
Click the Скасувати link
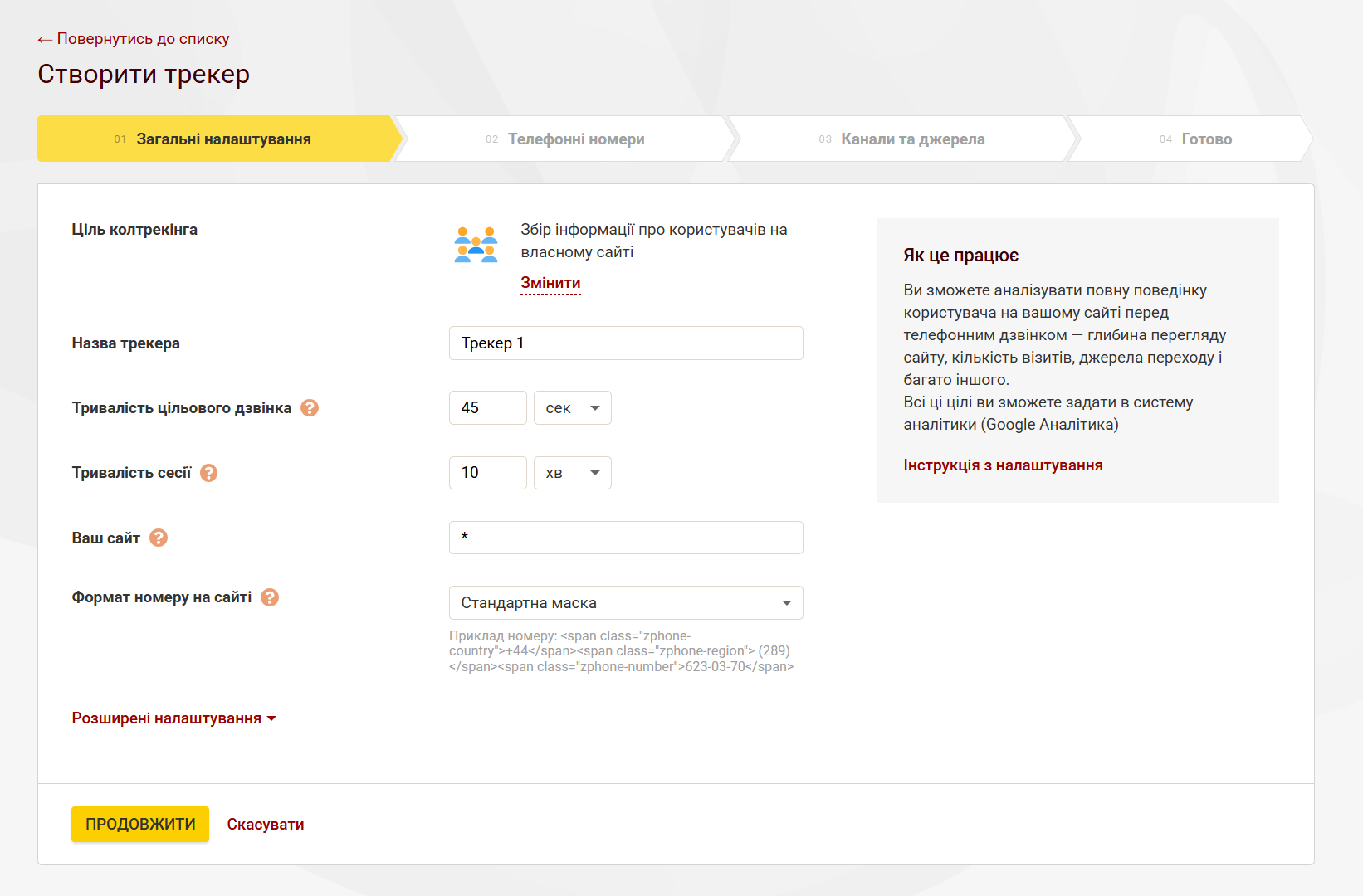[x=266, y=825]
